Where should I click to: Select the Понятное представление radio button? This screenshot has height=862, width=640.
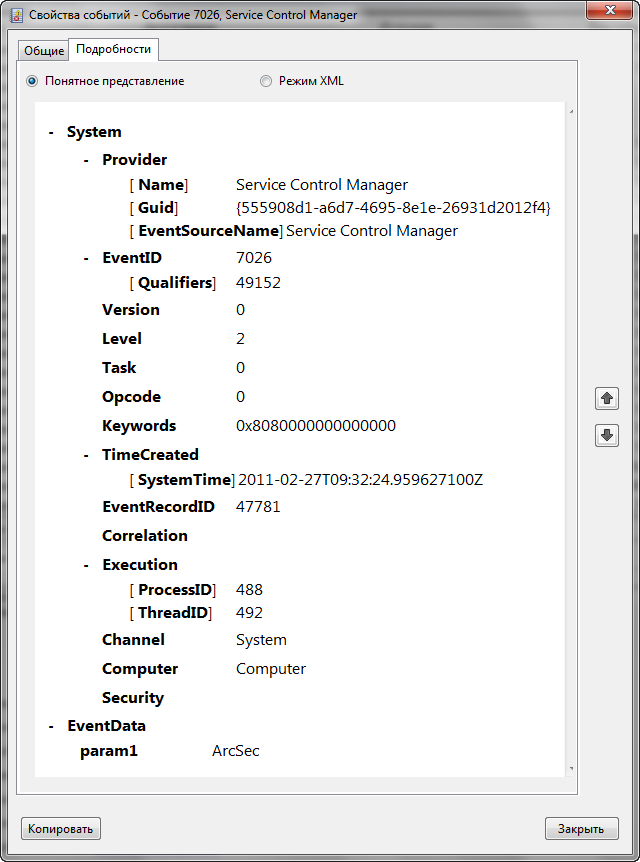point(33,81)
